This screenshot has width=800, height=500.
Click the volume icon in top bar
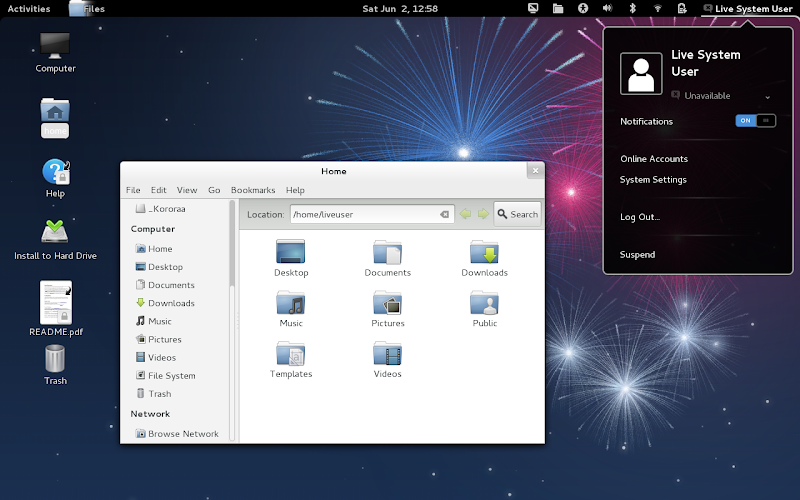click(x=607, y=8)
